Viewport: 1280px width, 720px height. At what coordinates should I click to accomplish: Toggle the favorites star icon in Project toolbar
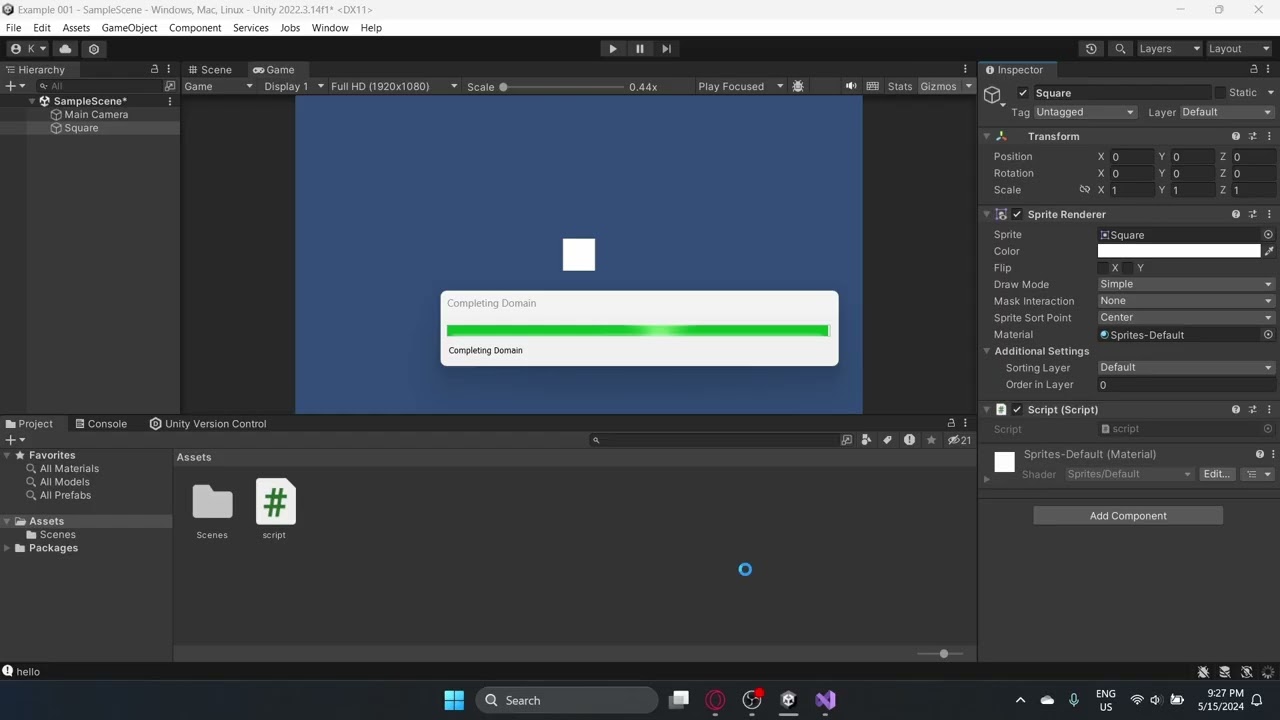click(x=931, y=440)
